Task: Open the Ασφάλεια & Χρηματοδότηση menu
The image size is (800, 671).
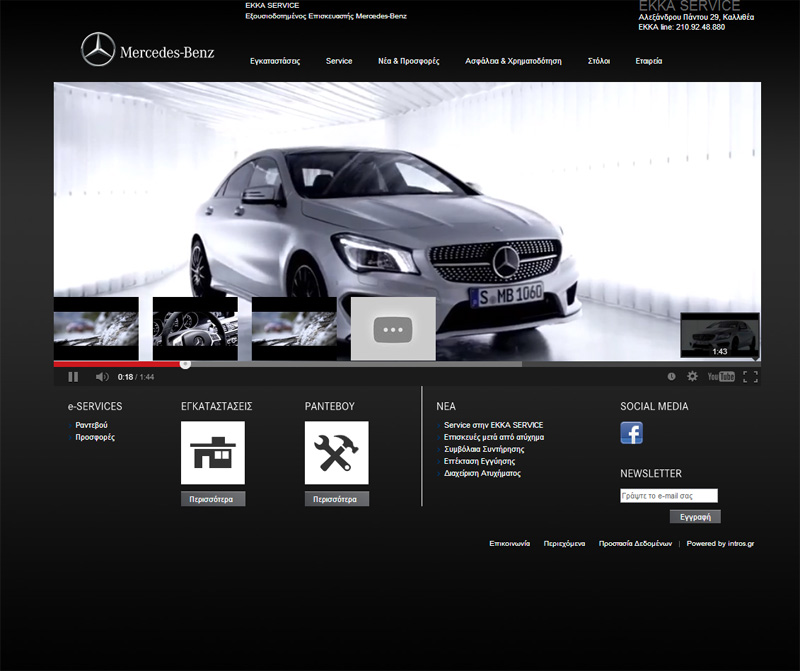Action: click(x=513, y=61)
